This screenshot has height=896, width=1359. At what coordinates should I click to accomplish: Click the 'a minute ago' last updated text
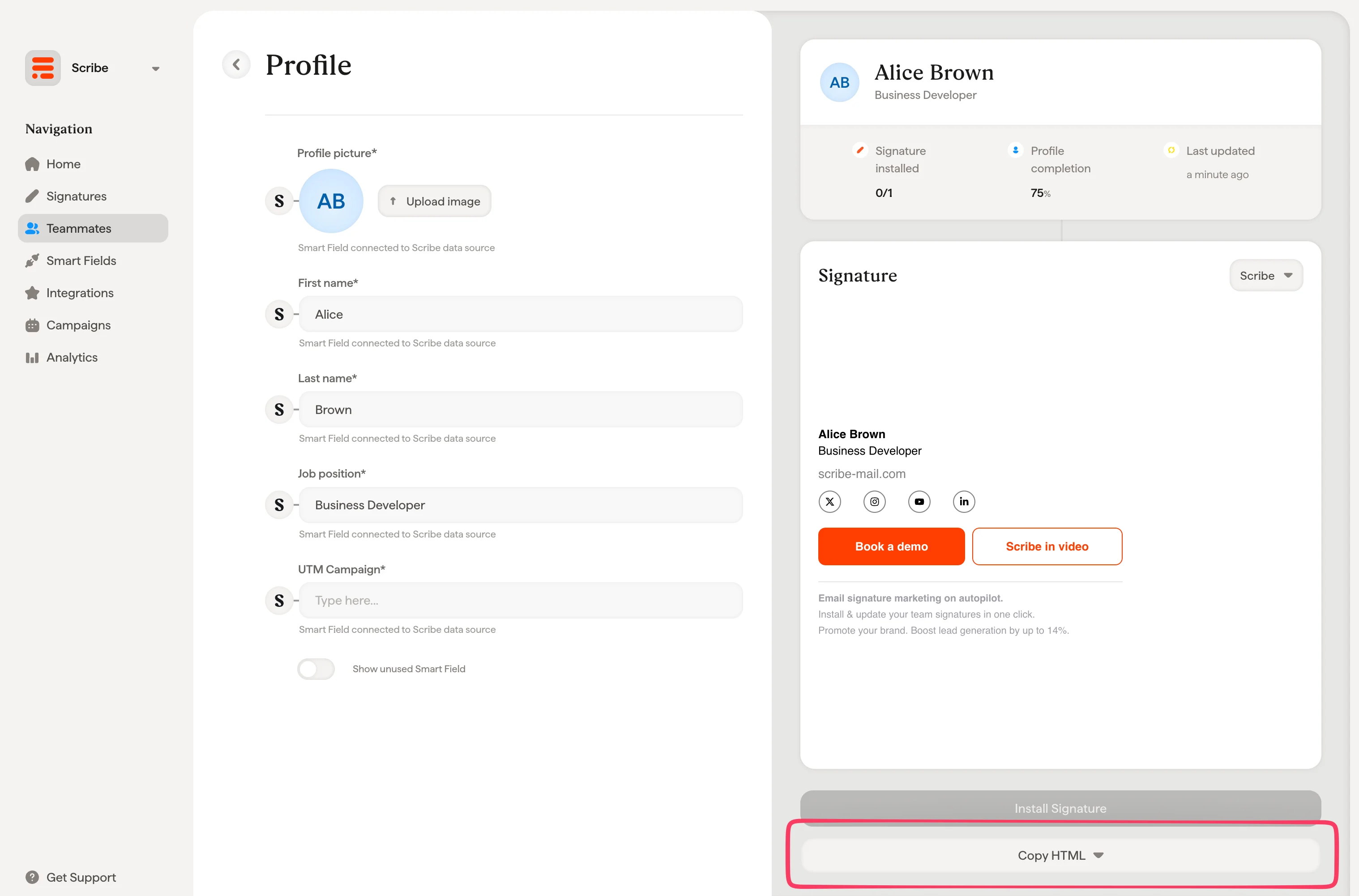pos(1218,174)
